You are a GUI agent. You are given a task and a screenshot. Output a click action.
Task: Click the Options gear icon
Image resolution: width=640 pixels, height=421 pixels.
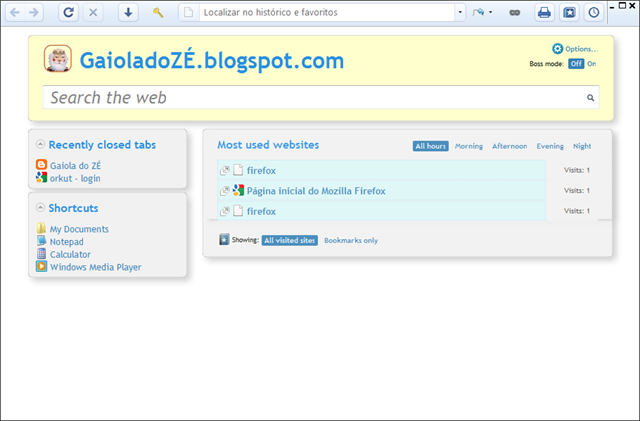(x=557, y=49)
